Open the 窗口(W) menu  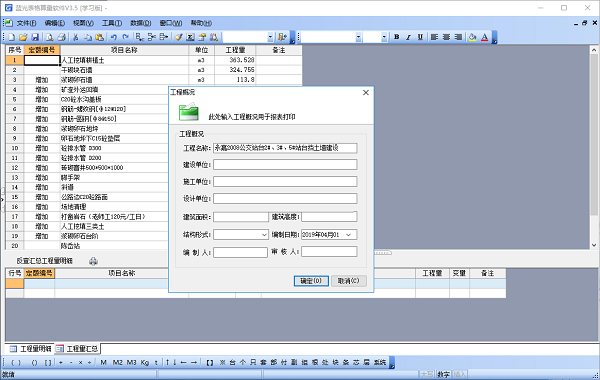pos(170,23)
